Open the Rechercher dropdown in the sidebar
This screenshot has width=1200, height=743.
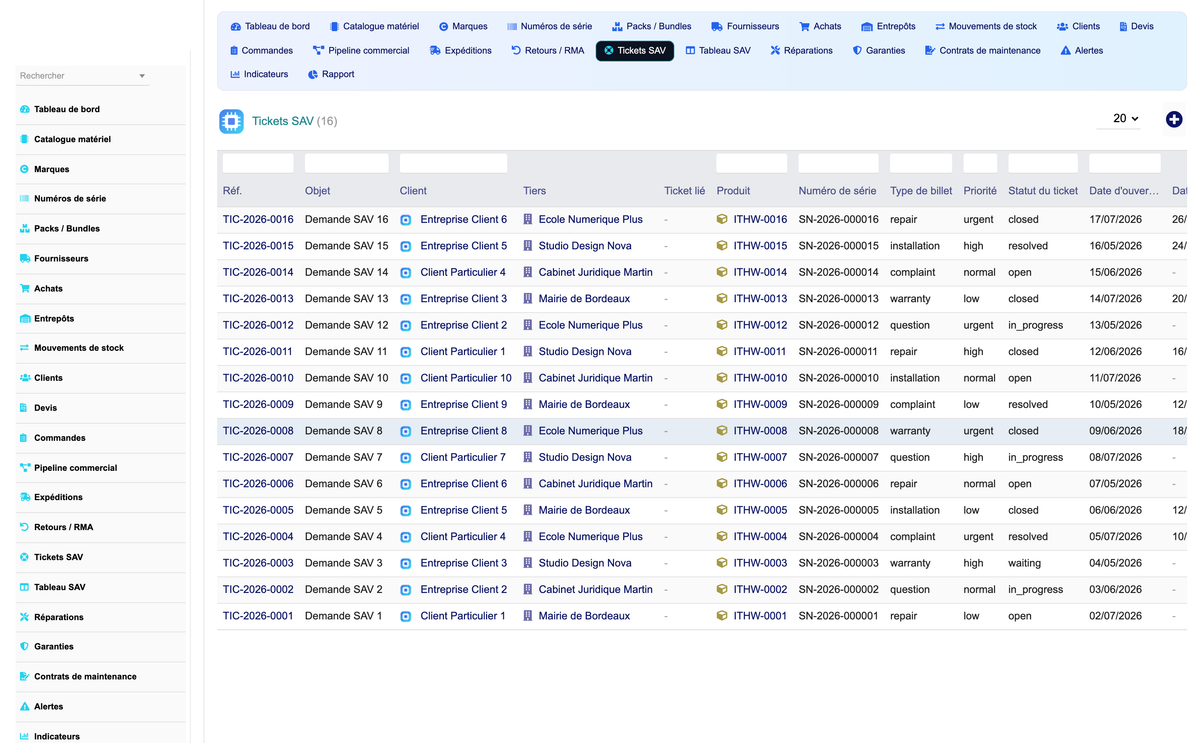(x=83, y=76)
